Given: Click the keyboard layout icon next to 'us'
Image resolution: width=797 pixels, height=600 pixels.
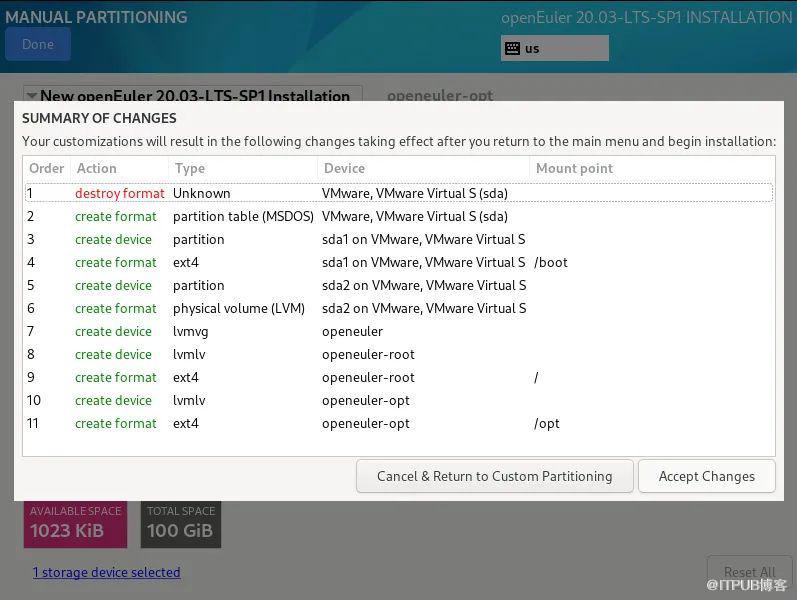Looking at the screenshot, I should (x=512, y=48).
